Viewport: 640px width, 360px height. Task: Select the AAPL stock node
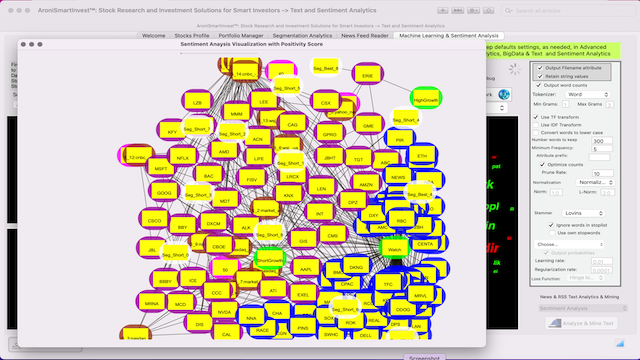[x=306, y=269]
